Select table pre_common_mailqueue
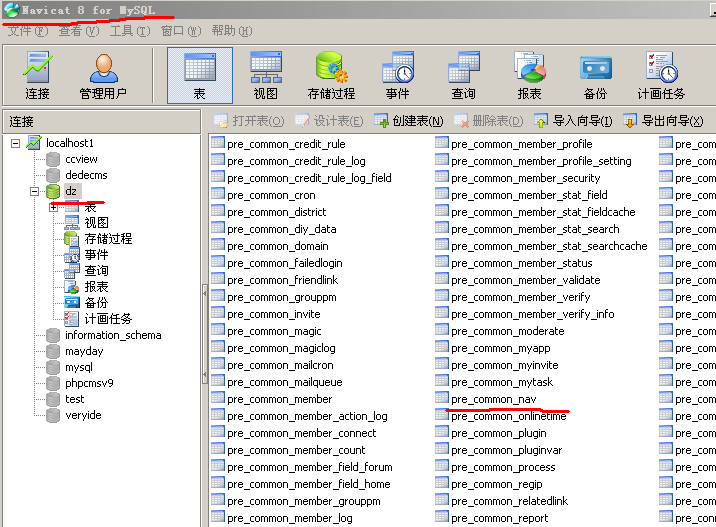 (285, 382)
